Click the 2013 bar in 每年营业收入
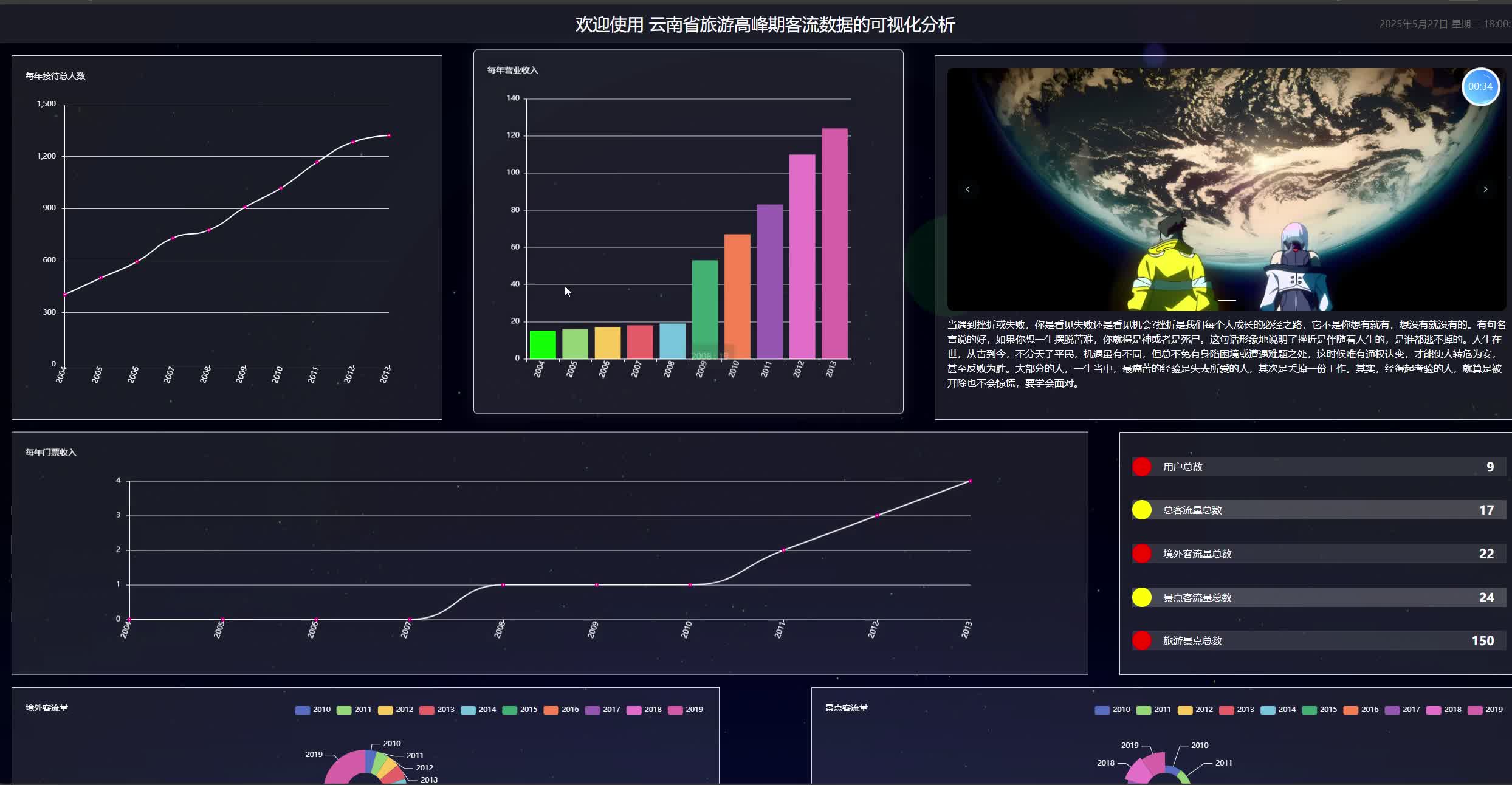This screenshot has height=785, width=1512. tap(834, 243)
